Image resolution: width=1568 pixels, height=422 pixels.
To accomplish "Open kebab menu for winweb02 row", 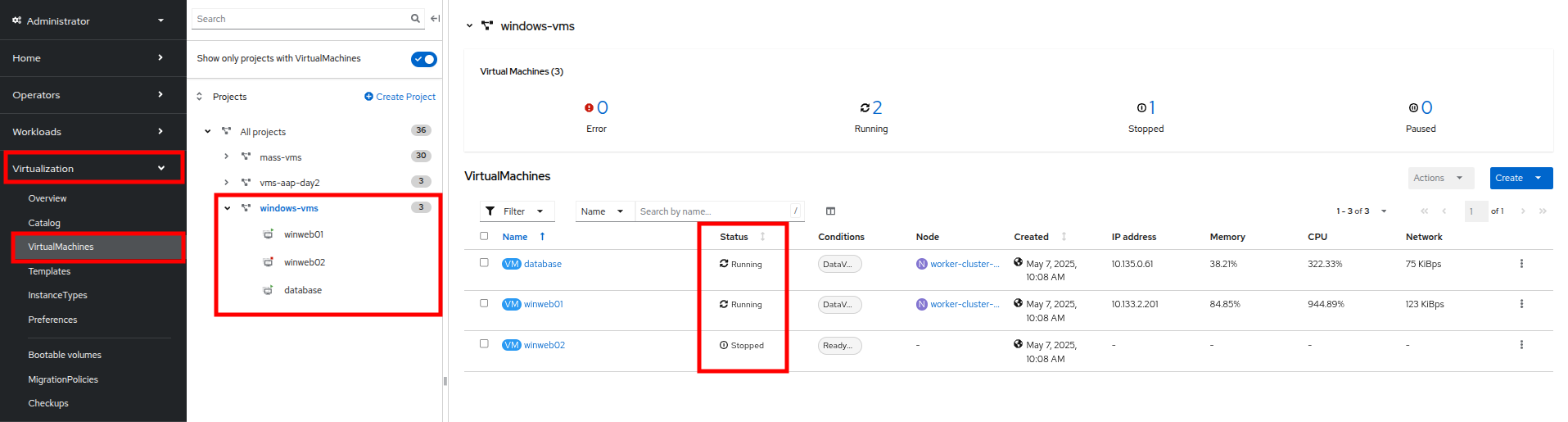I will pyautogui.click(x=1521, y=345).
